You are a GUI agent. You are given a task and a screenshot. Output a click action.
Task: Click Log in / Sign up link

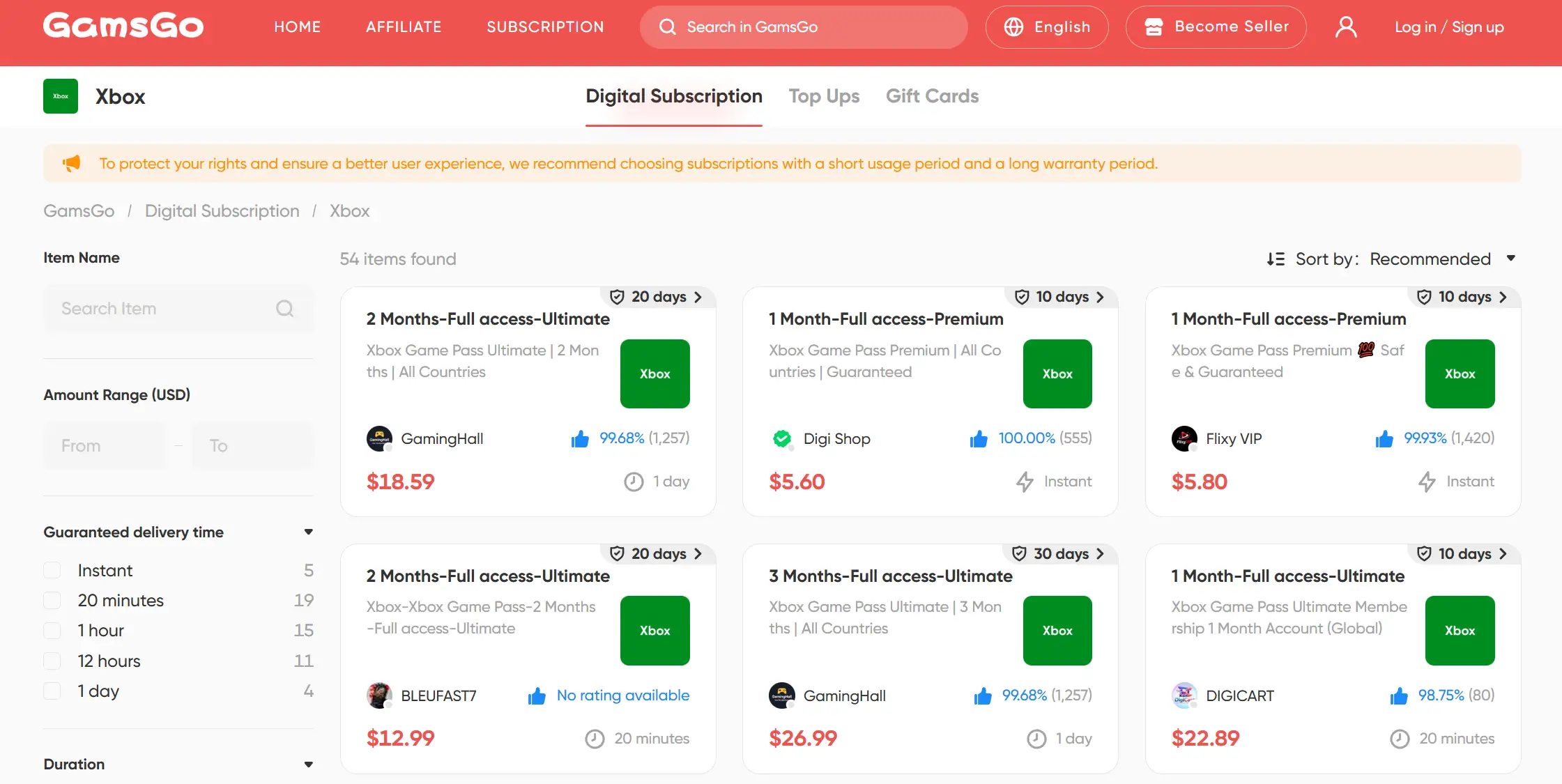pos(1449,27)
